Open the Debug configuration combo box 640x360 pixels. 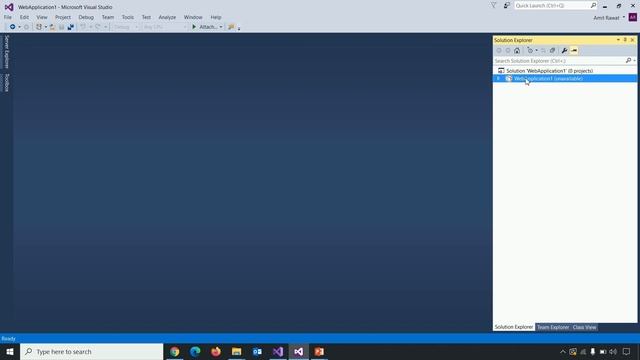pyautogui.click(x=126, y=27)
